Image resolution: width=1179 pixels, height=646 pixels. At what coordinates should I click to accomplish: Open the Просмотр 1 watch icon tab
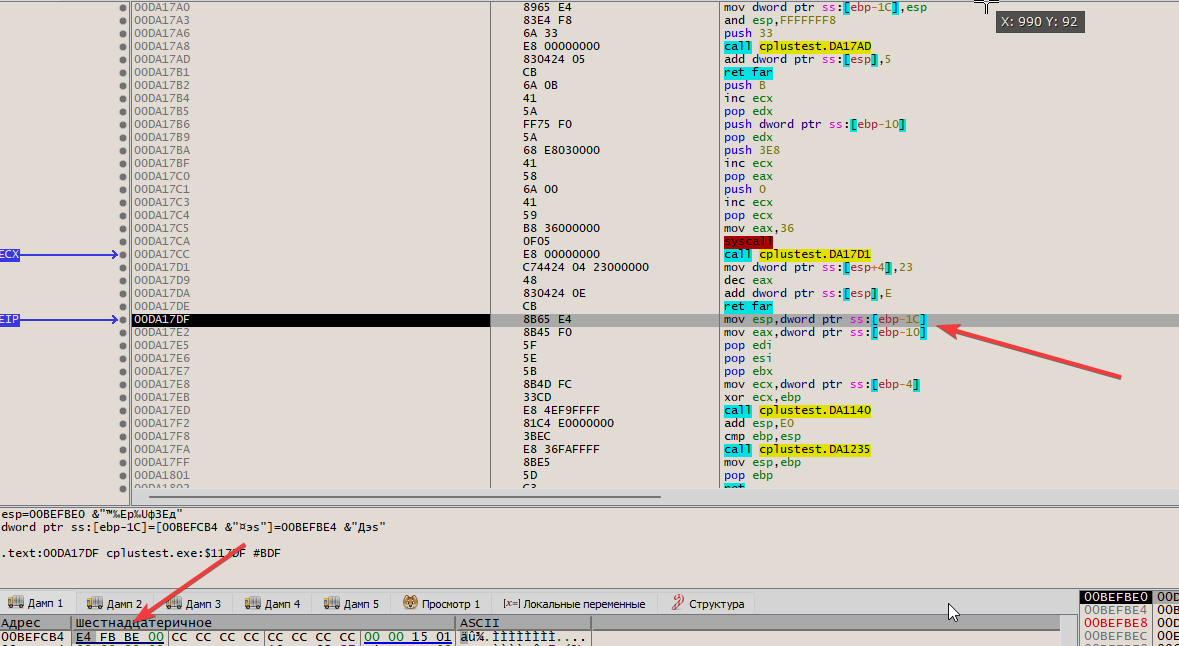pos(441,604)
